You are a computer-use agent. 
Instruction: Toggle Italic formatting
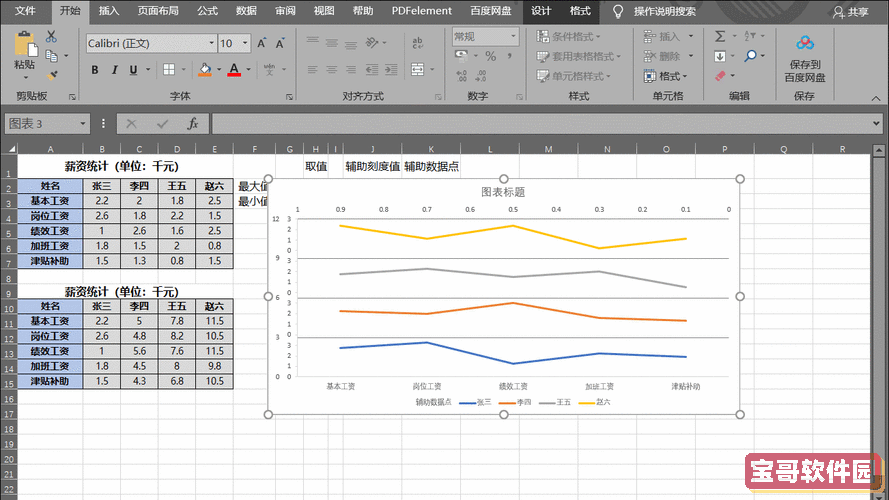coord(114,70)
